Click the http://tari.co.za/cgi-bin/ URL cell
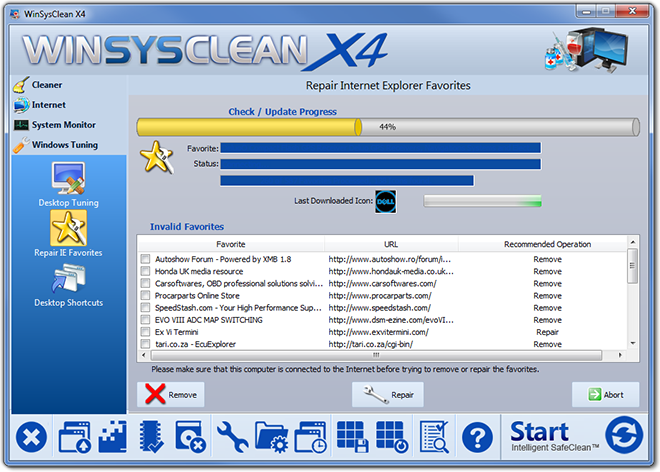 [370, 344]
